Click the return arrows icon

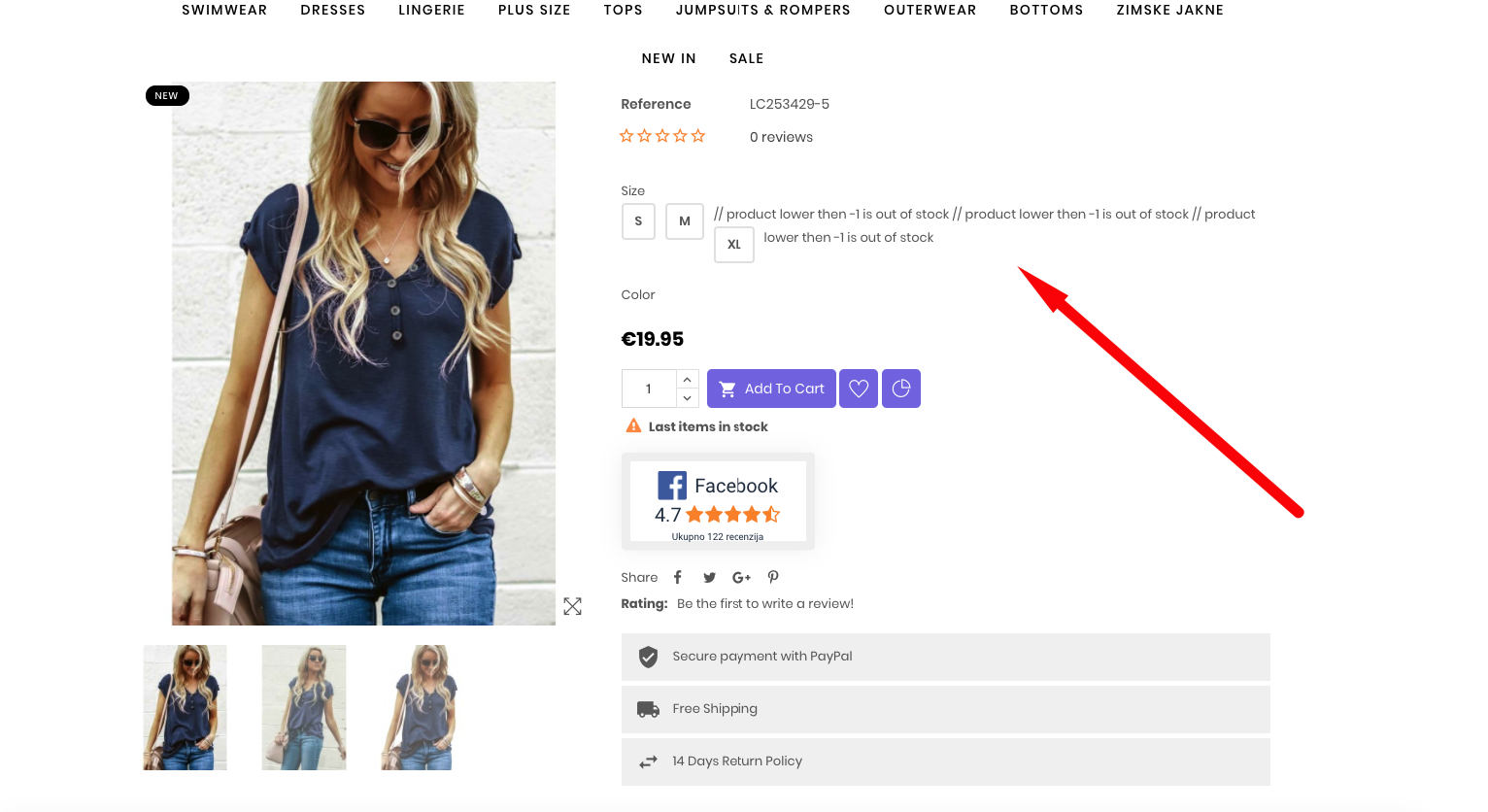648,761
